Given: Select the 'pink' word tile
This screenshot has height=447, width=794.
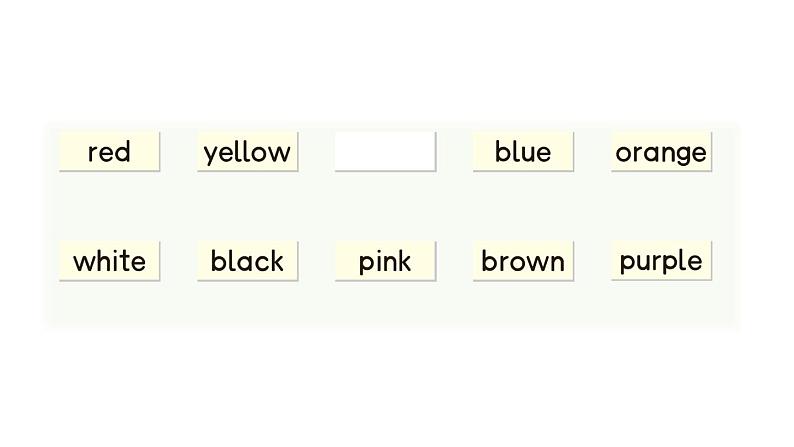Looking at the screenshot, I should (385, 261).
